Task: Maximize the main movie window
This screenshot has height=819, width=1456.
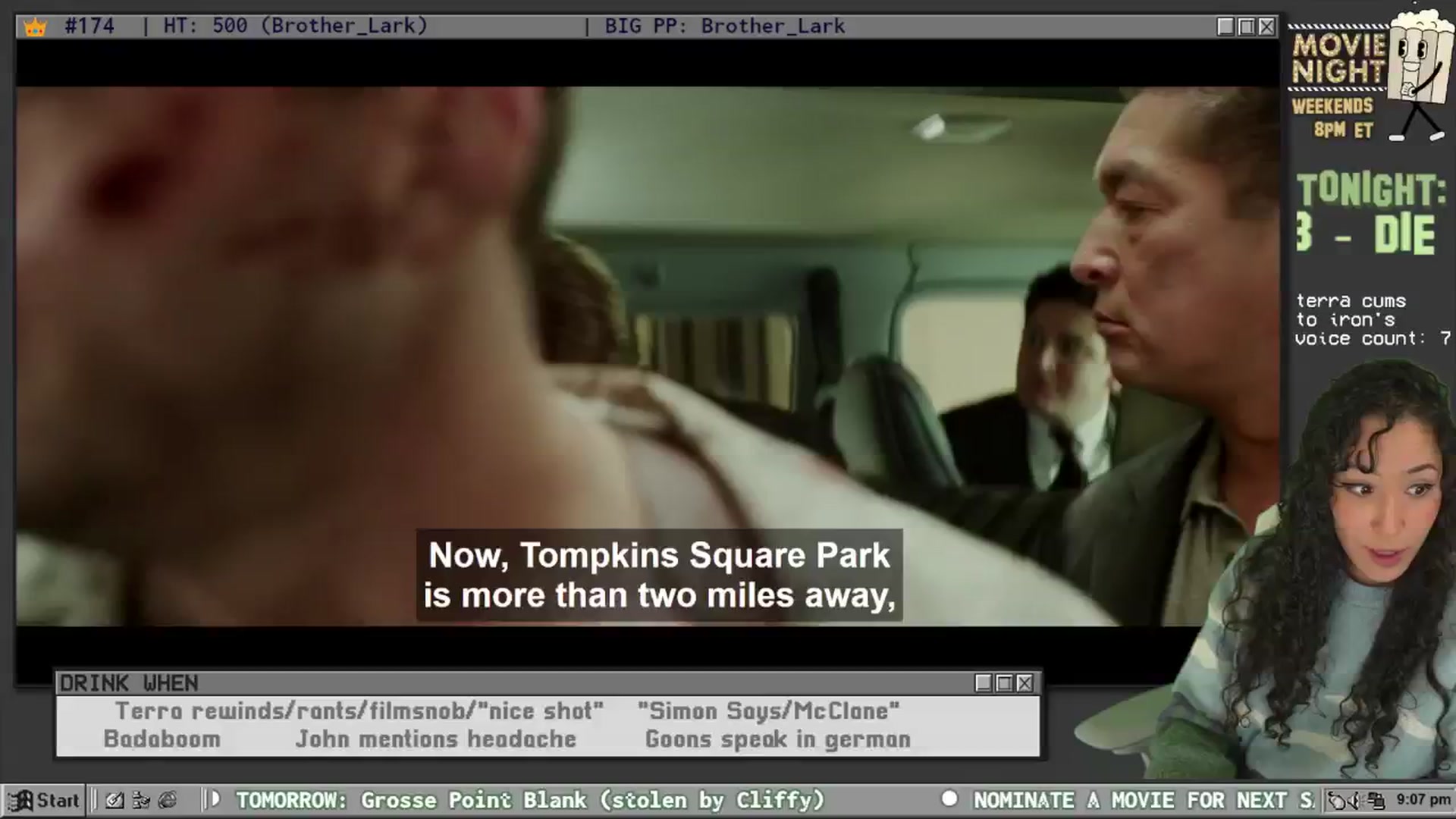Action: coord(1246,27)
